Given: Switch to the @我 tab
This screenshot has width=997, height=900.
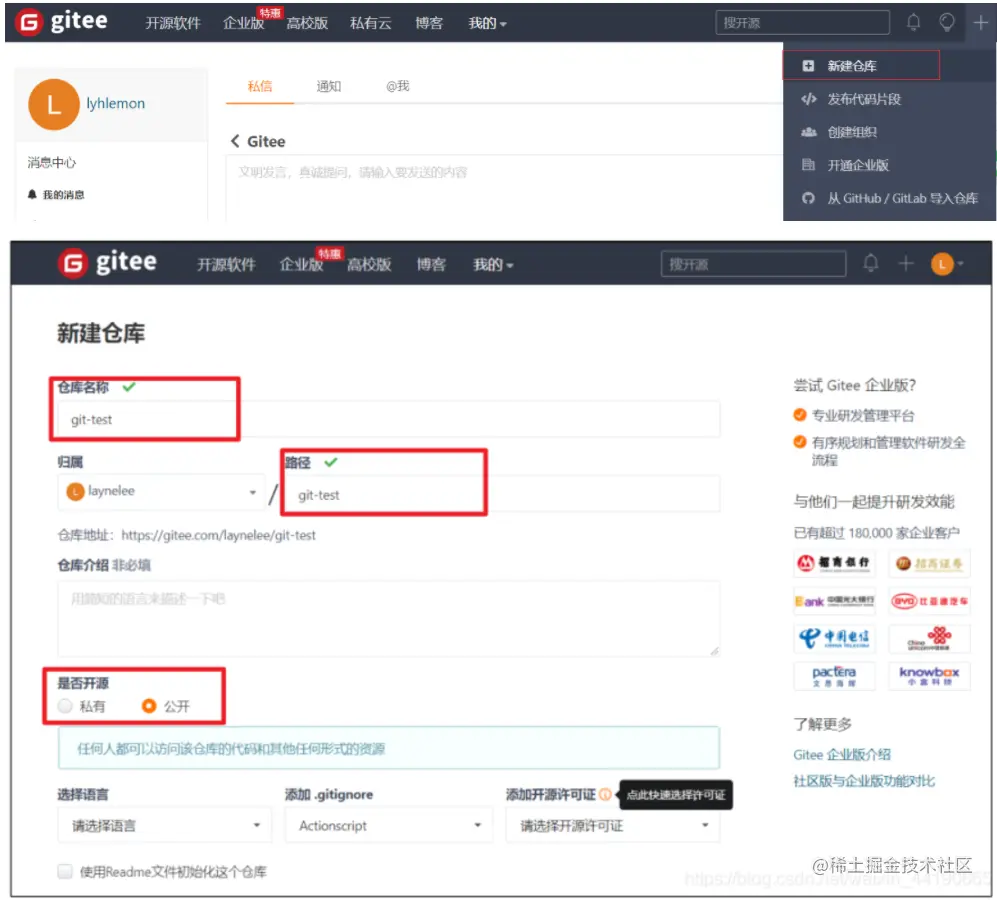Looking at the screenshot, I should (397, 87).
